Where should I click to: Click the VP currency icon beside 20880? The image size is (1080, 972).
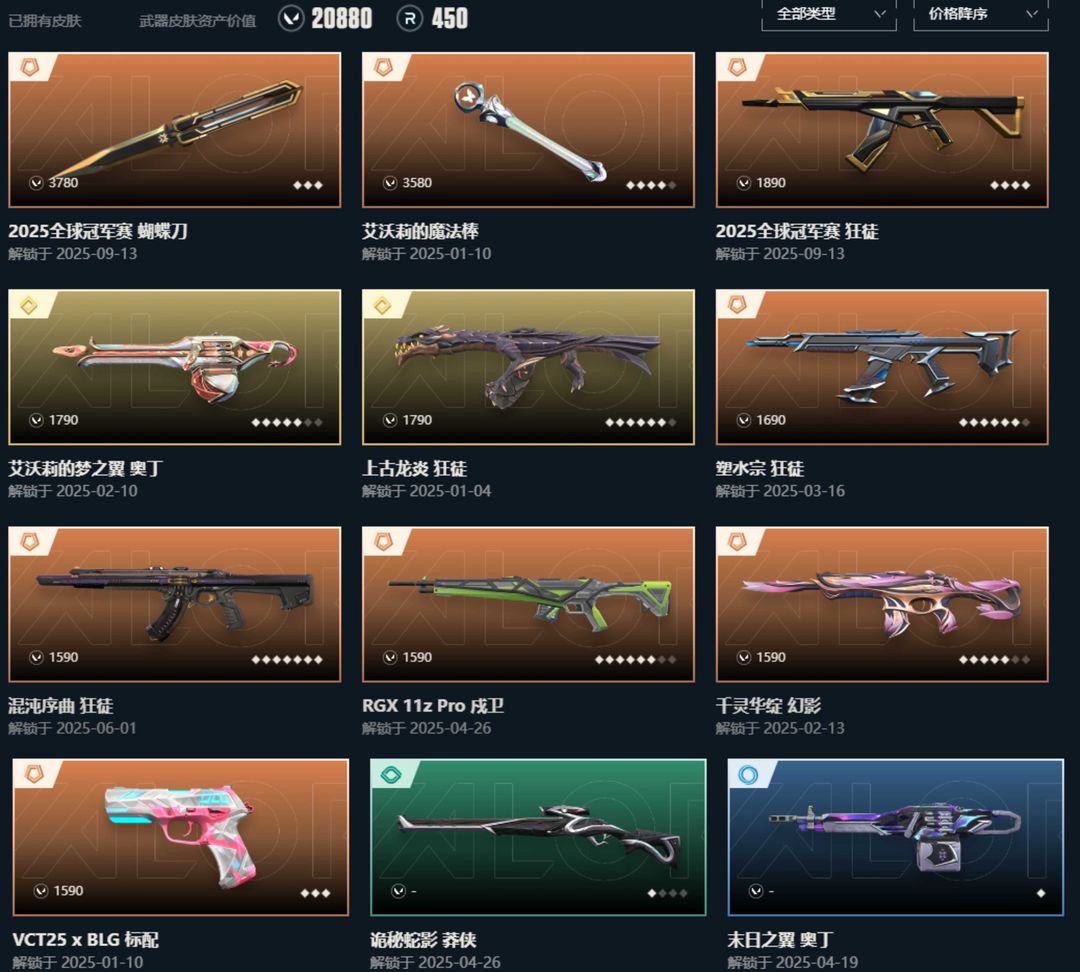291,19
